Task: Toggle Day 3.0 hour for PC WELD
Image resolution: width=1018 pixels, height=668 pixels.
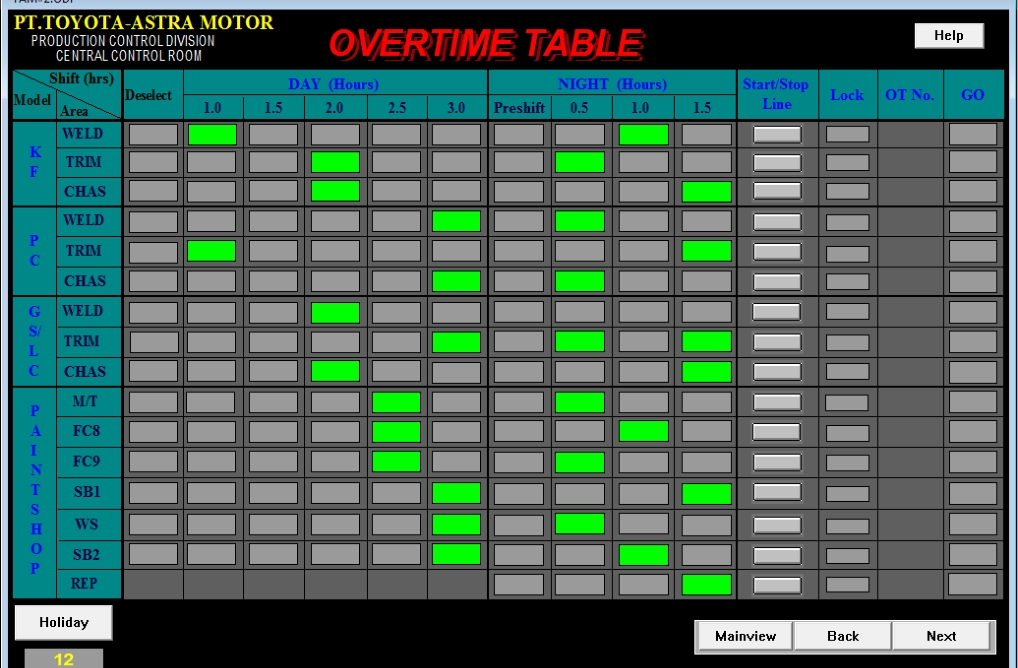Action: (456, 221)
